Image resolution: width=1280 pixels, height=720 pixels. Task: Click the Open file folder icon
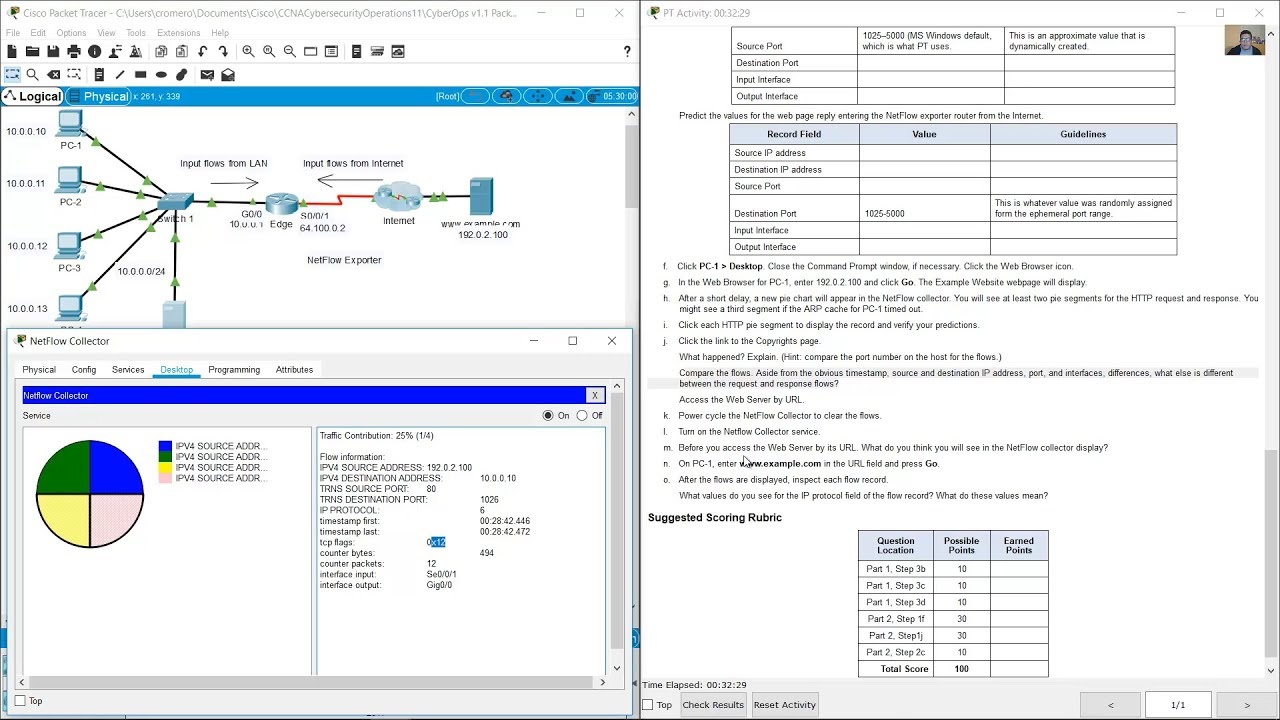32,51
